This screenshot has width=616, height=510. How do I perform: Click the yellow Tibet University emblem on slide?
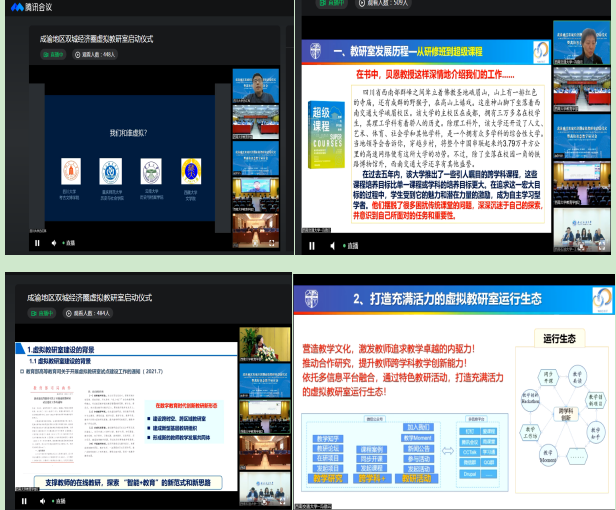191,171
